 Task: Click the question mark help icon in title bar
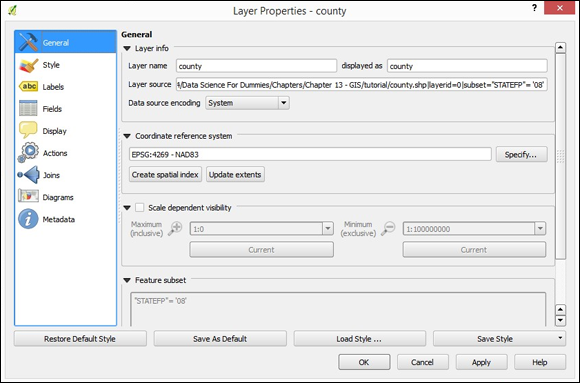(534, 8)
